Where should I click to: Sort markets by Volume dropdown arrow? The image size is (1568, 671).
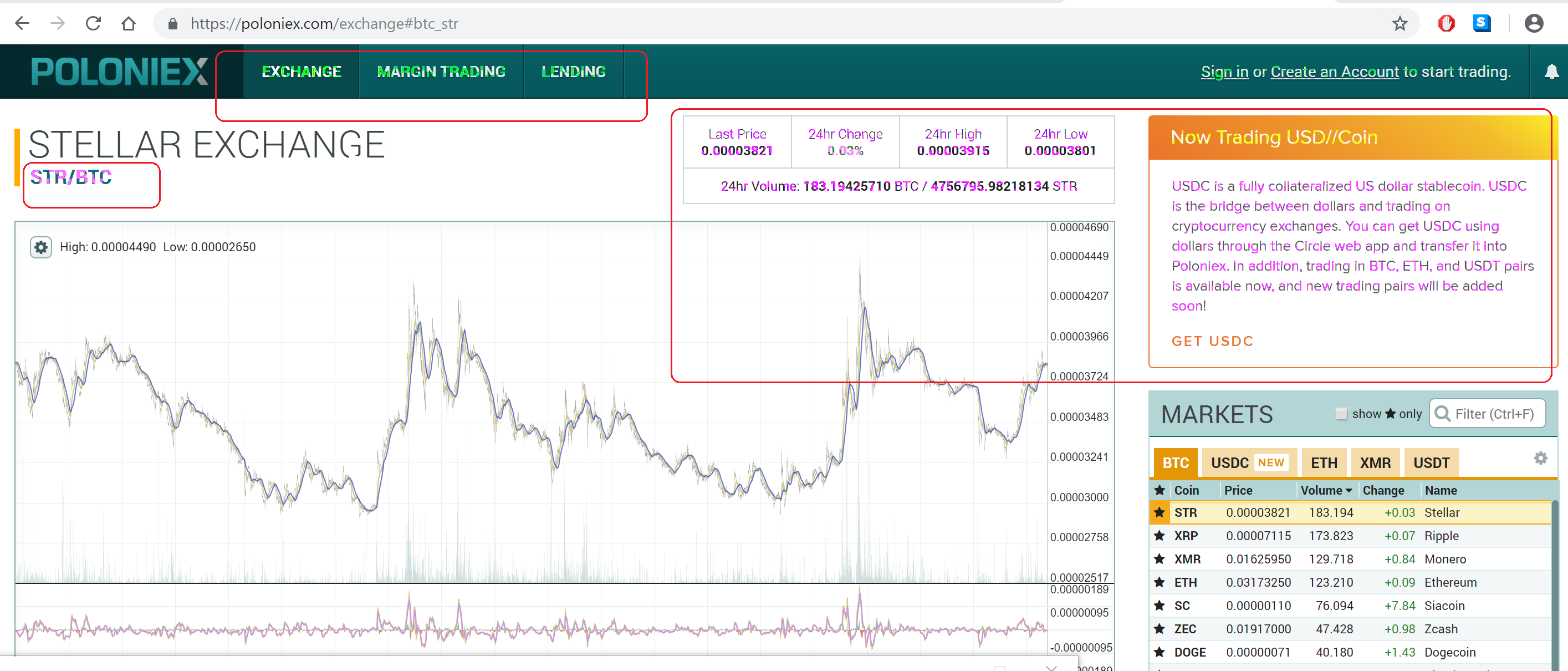point(1349,491)
